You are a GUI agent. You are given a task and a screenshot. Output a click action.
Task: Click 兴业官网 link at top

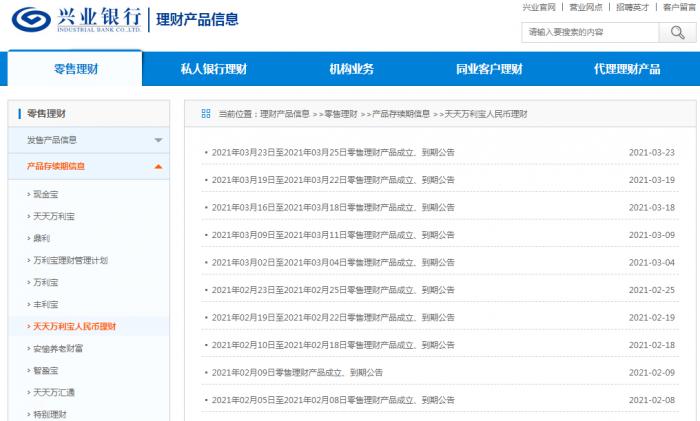[540, 7]
